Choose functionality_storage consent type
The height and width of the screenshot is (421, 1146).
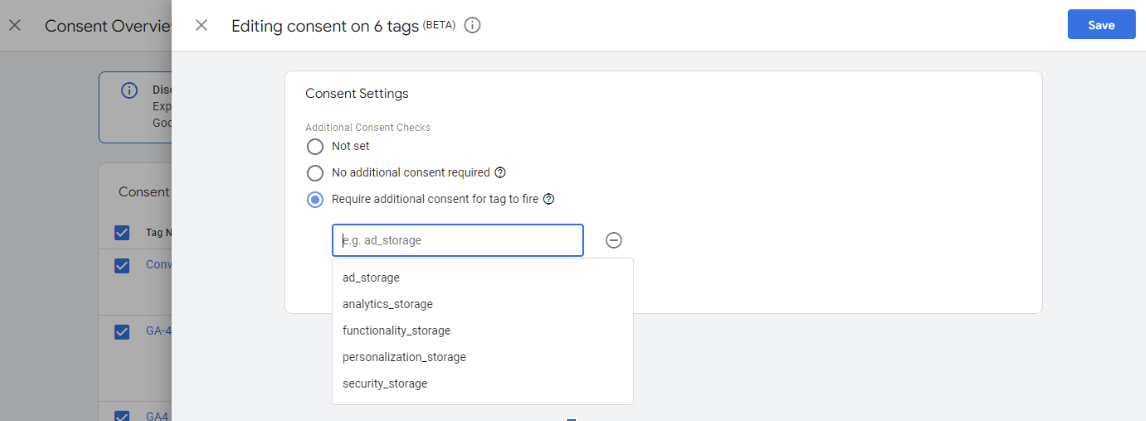click(396, 330)
